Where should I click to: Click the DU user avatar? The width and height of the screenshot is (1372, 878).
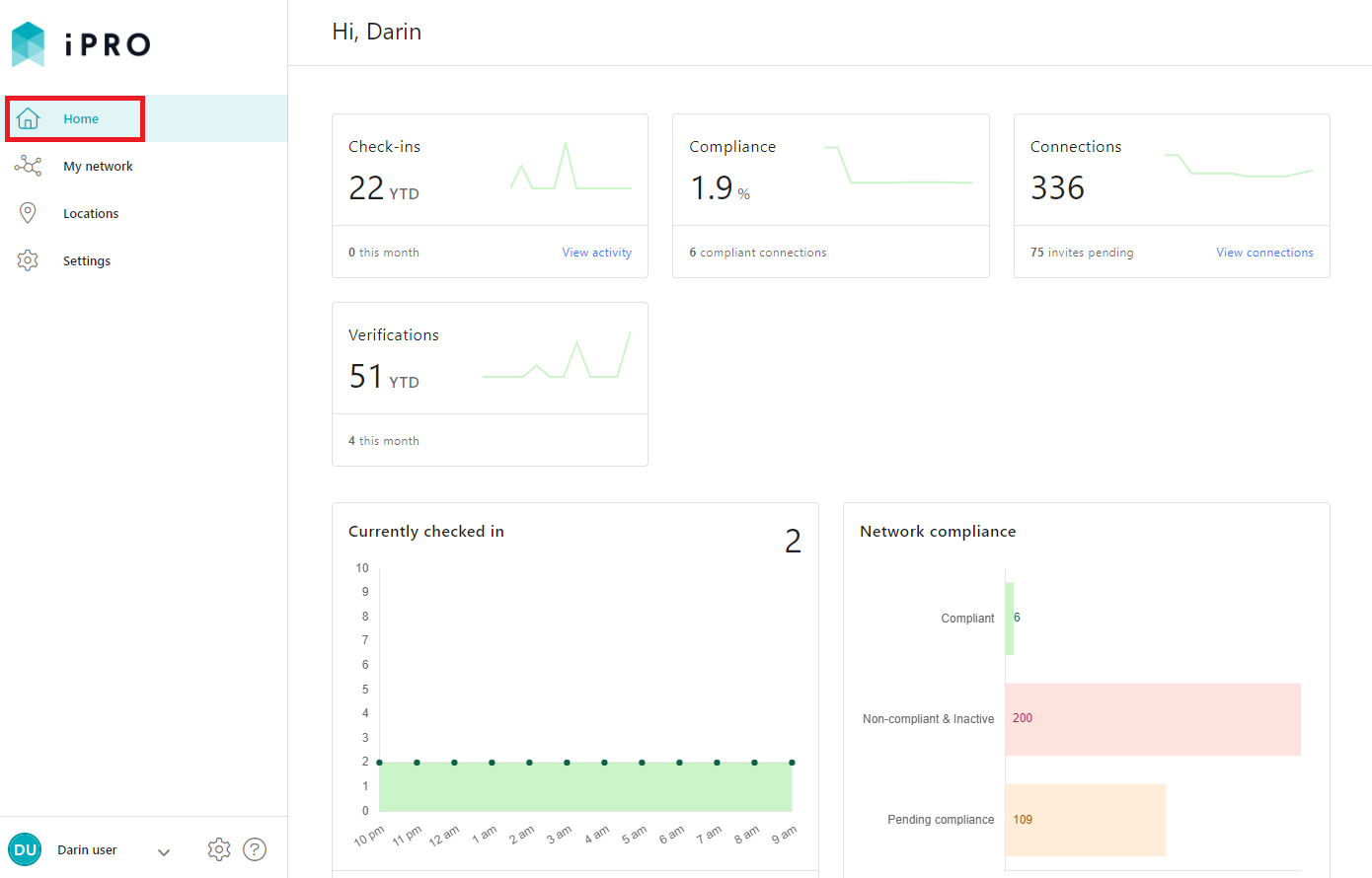click(25, 849)
